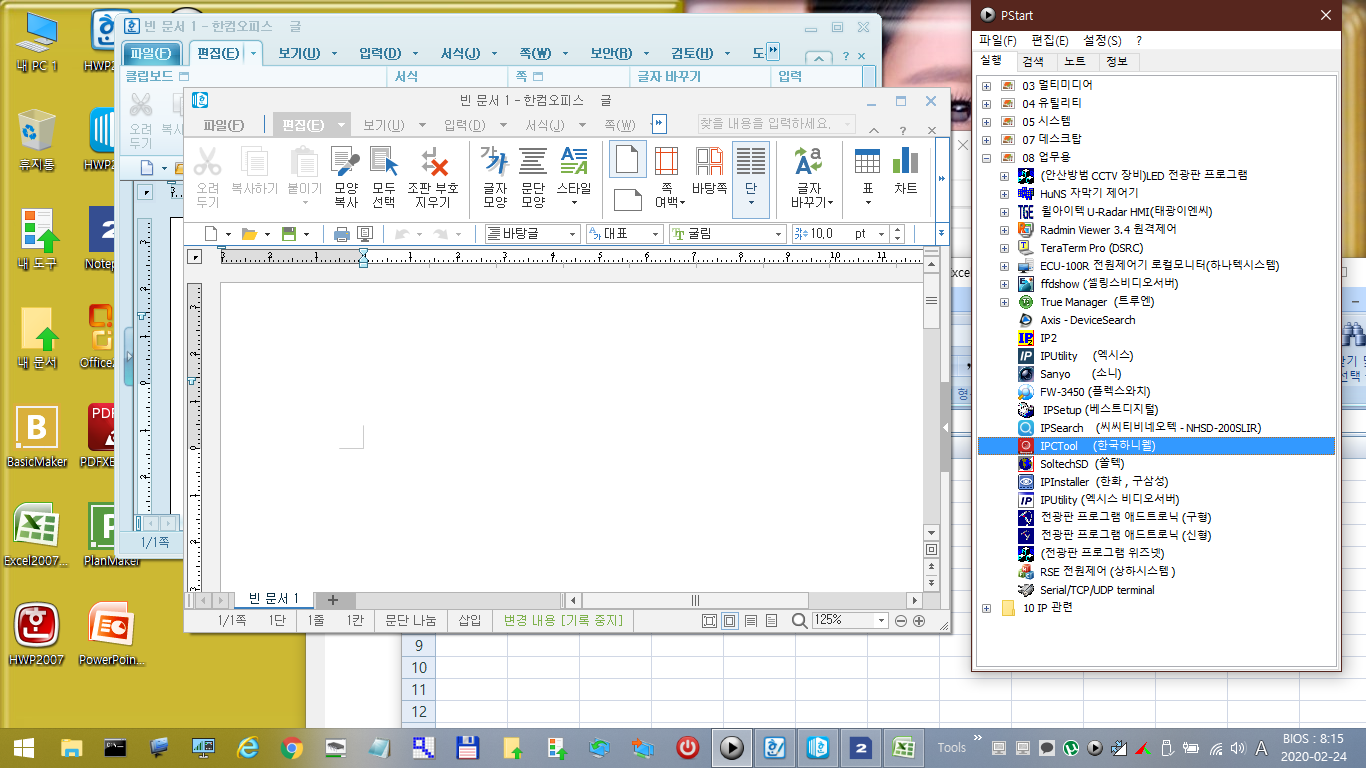Click the print icon in toolbar
The width and height of the screenshot is (1366, 768).
[x=342, y=234]
